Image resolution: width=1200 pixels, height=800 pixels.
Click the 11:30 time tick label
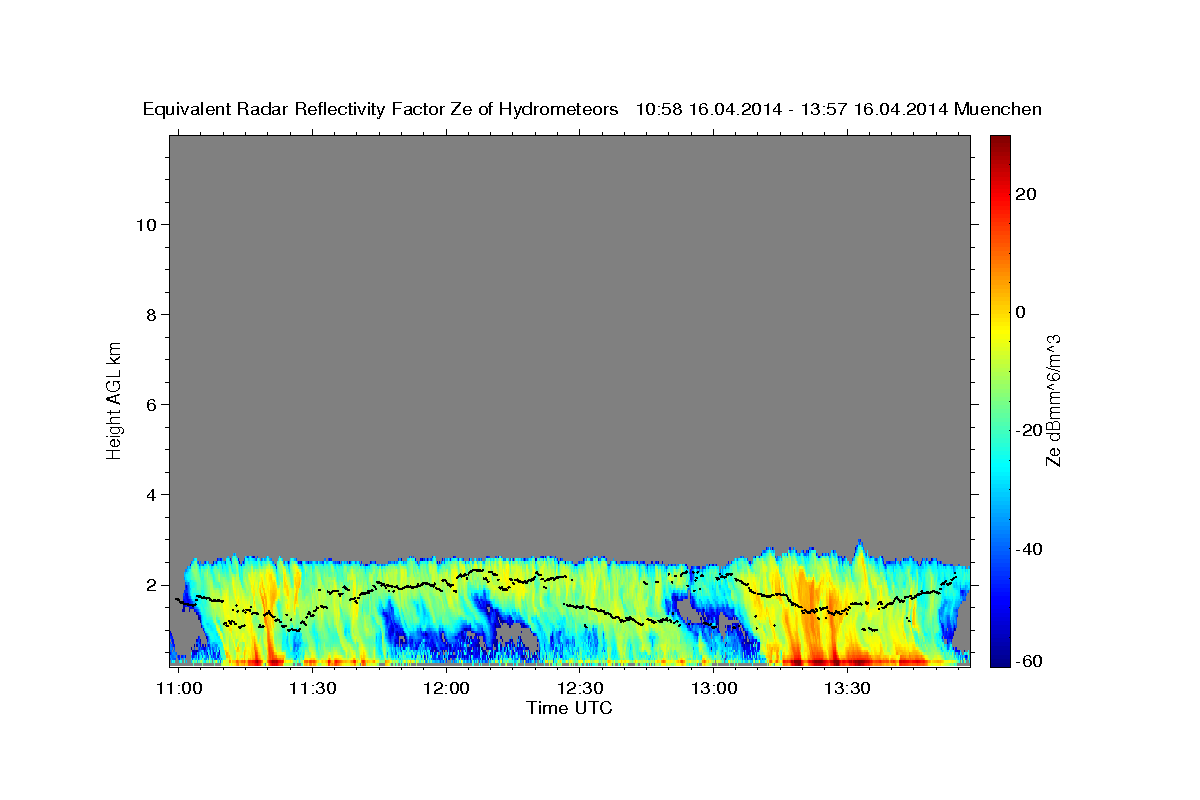(313, 689)
